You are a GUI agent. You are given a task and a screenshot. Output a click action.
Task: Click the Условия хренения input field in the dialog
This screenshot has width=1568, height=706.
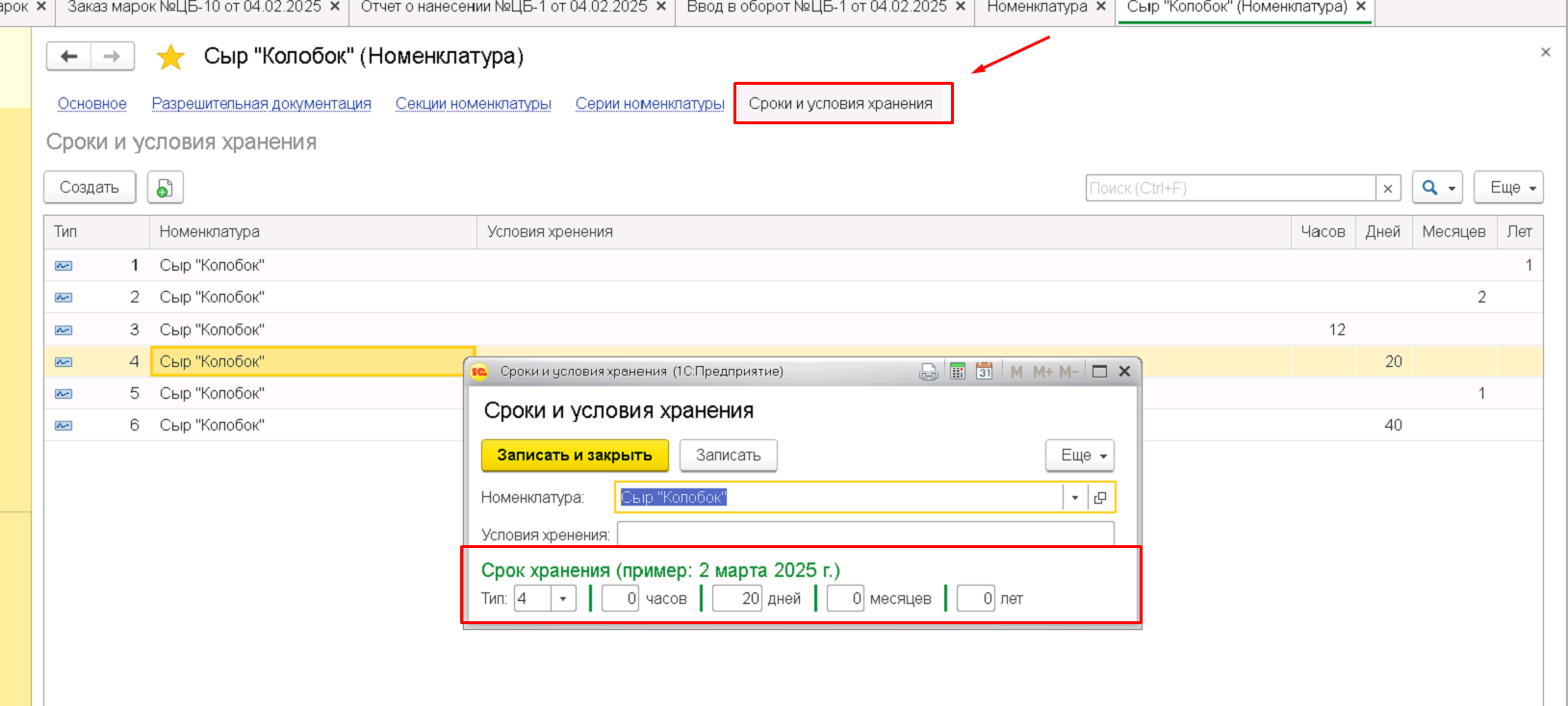865,535
